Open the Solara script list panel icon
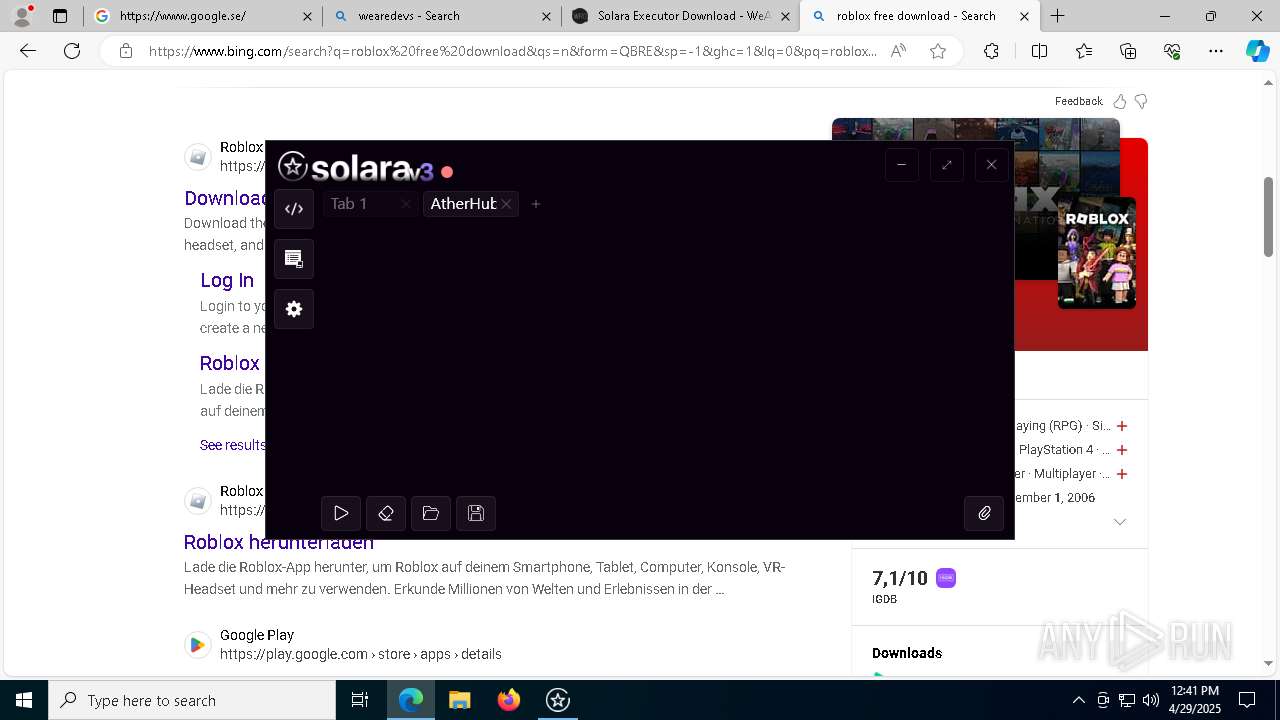Viewport: 1280px width, 720px height. pos(294,259)
